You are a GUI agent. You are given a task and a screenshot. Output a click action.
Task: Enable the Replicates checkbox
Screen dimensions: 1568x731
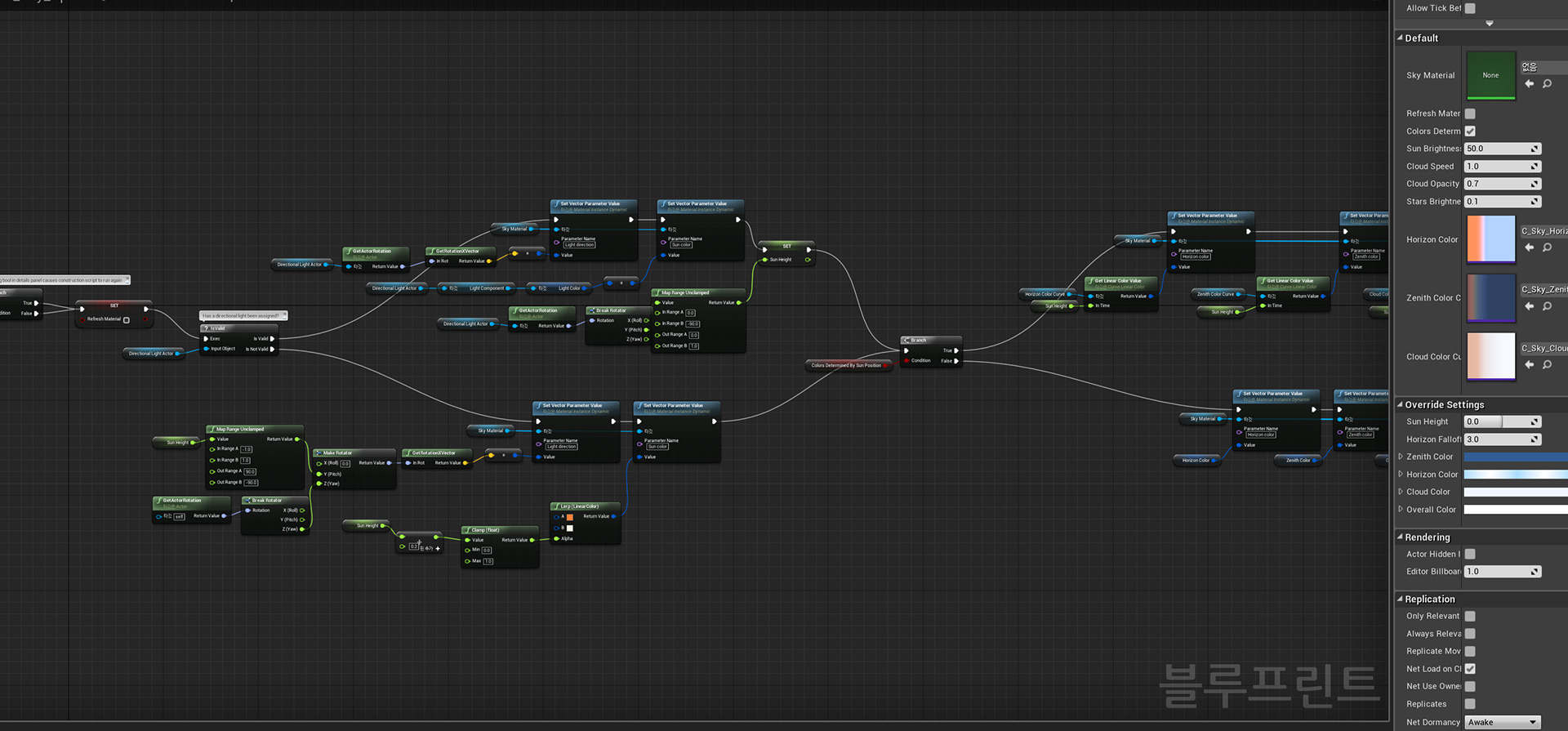[x=1470, y=704]
